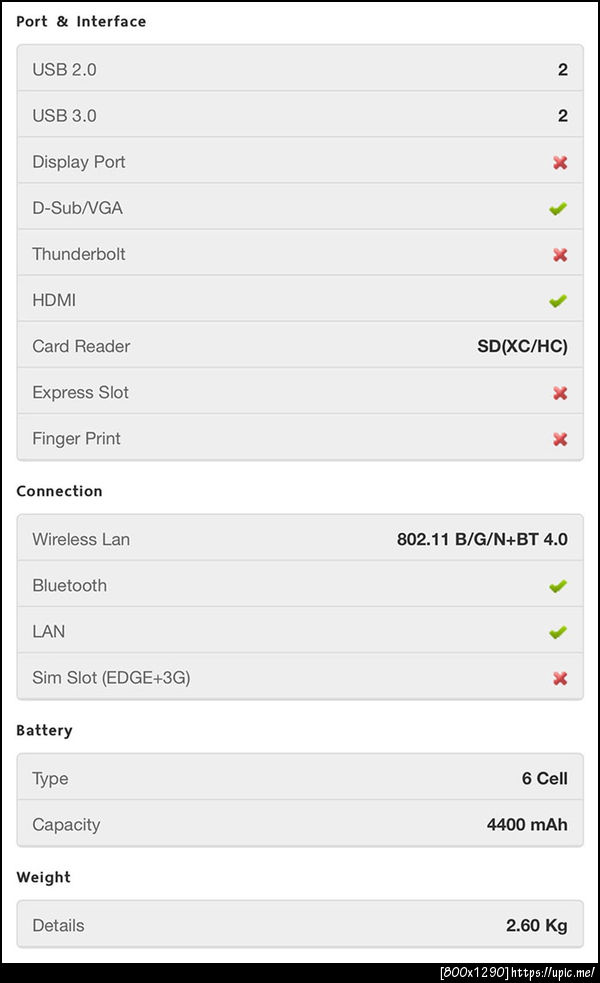Select the USB 2.0 row label
600x983 pixels.
click(x=64, y=70)
